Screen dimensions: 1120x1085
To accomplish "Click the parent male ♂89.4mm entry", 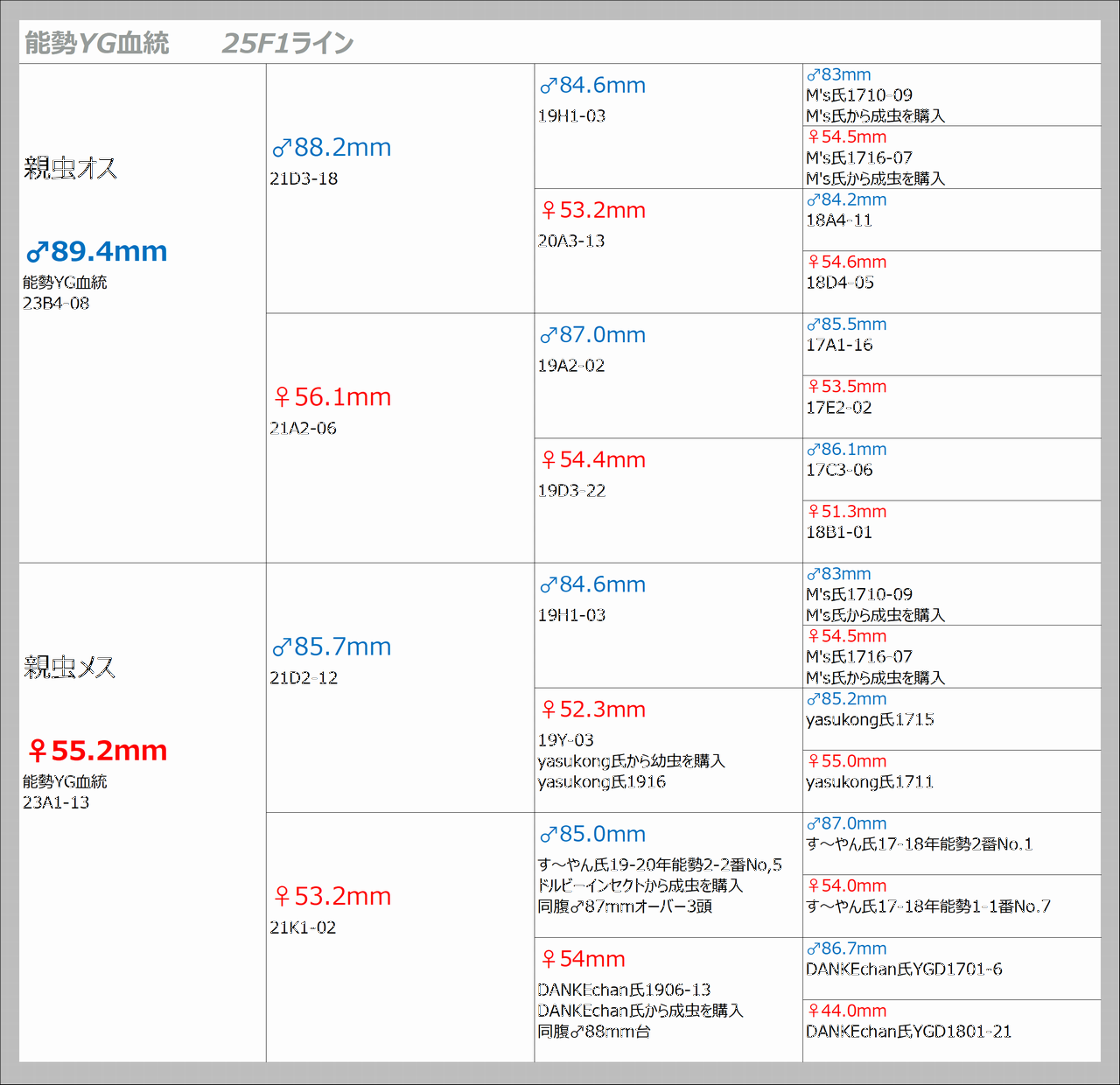I will point(97,252).
